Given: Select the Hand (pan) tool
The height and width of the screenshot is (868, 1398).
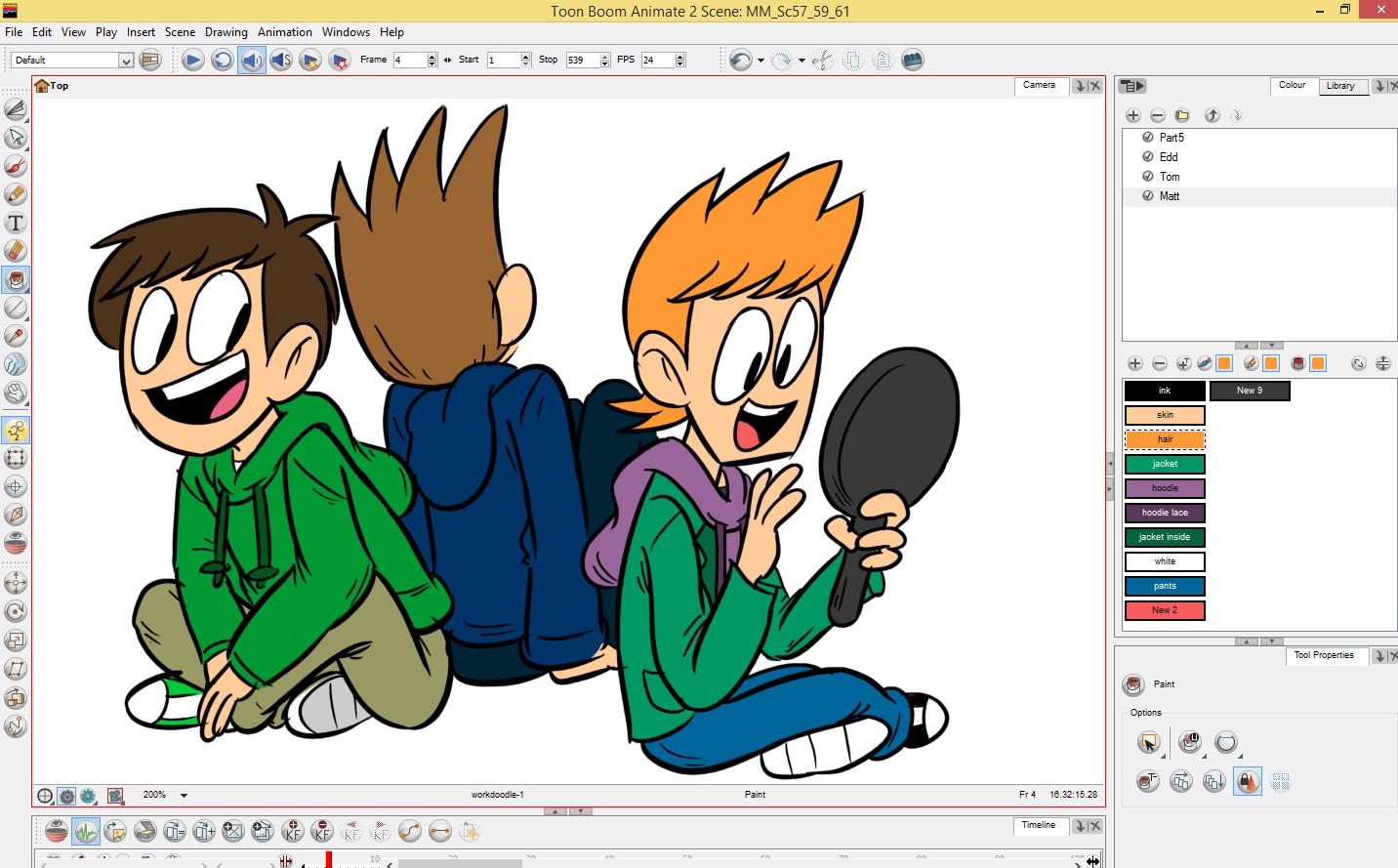Looking at the screenshot, I should (16, 393).
